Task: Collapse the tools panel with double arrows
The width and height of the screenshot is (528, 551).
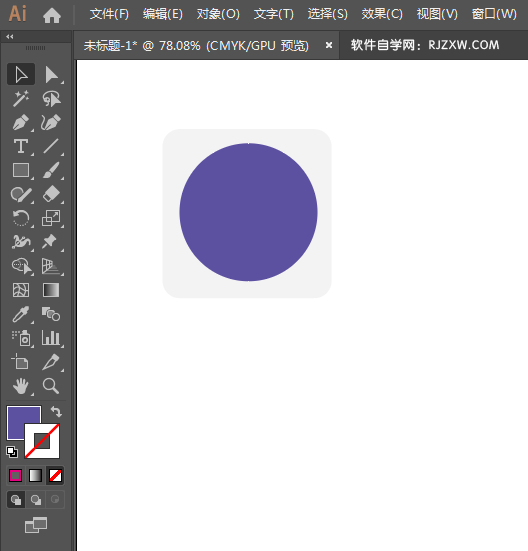Action: click(x=9, y=37)
